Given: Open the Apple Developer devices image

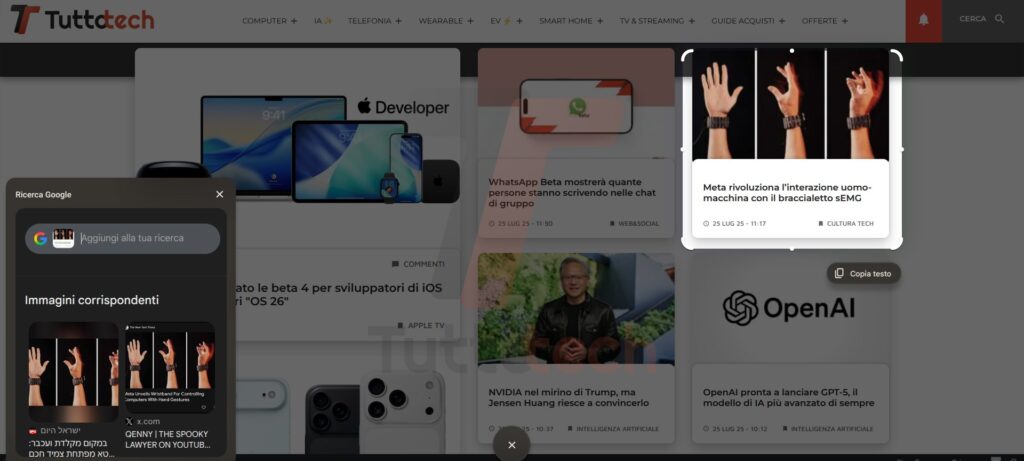Looking at the screenshot, I should tap(298, 148).
